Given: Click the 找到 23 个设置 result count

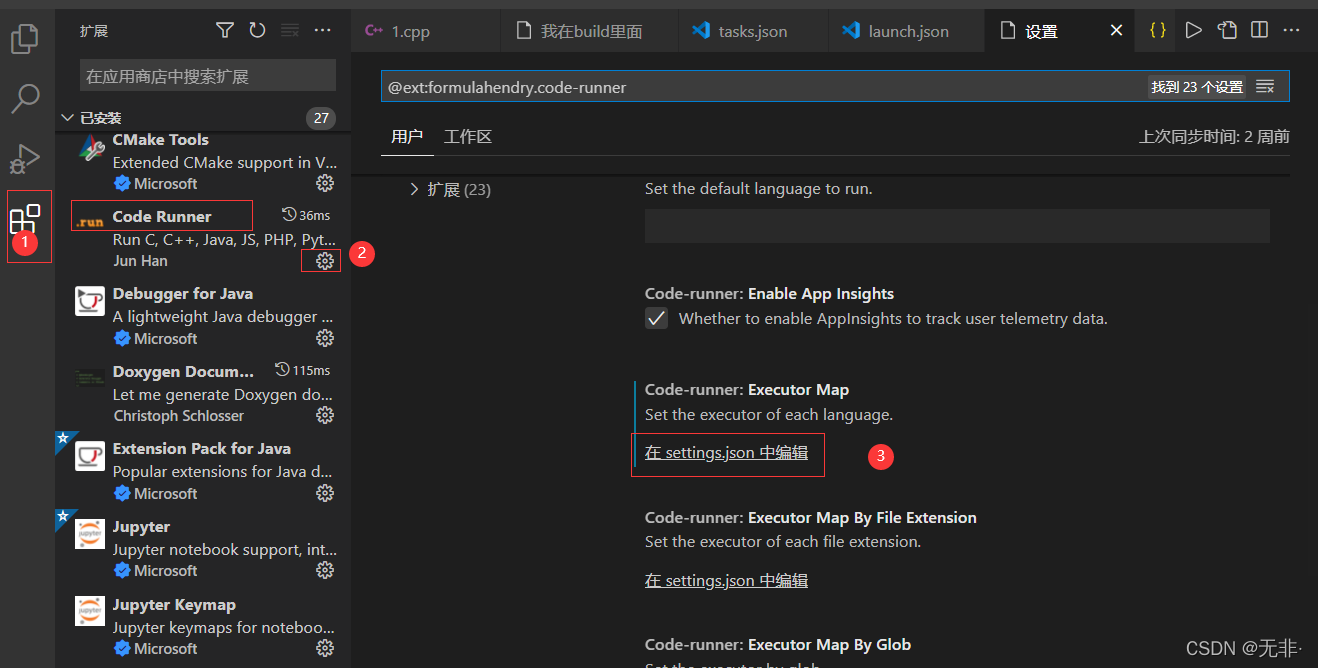Looking at the screenshot, I should tap(1197, 87).
